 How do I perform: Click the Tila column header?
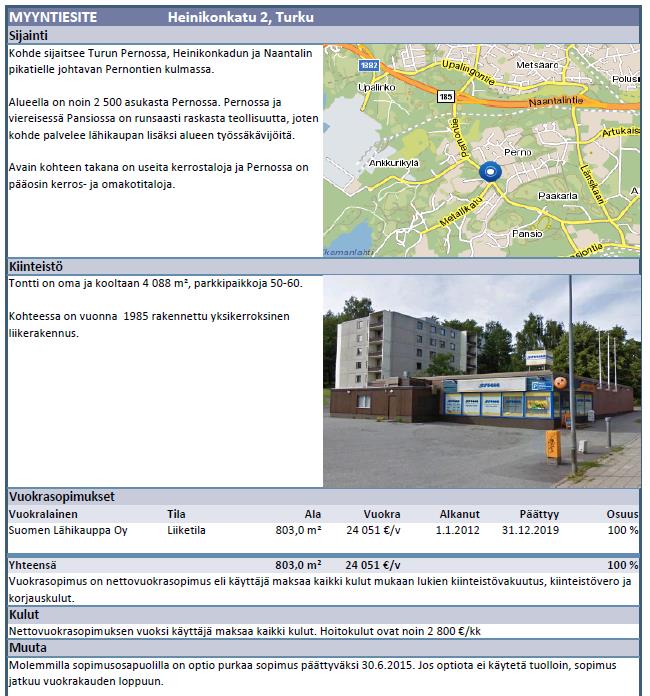[x=176, y=514]
